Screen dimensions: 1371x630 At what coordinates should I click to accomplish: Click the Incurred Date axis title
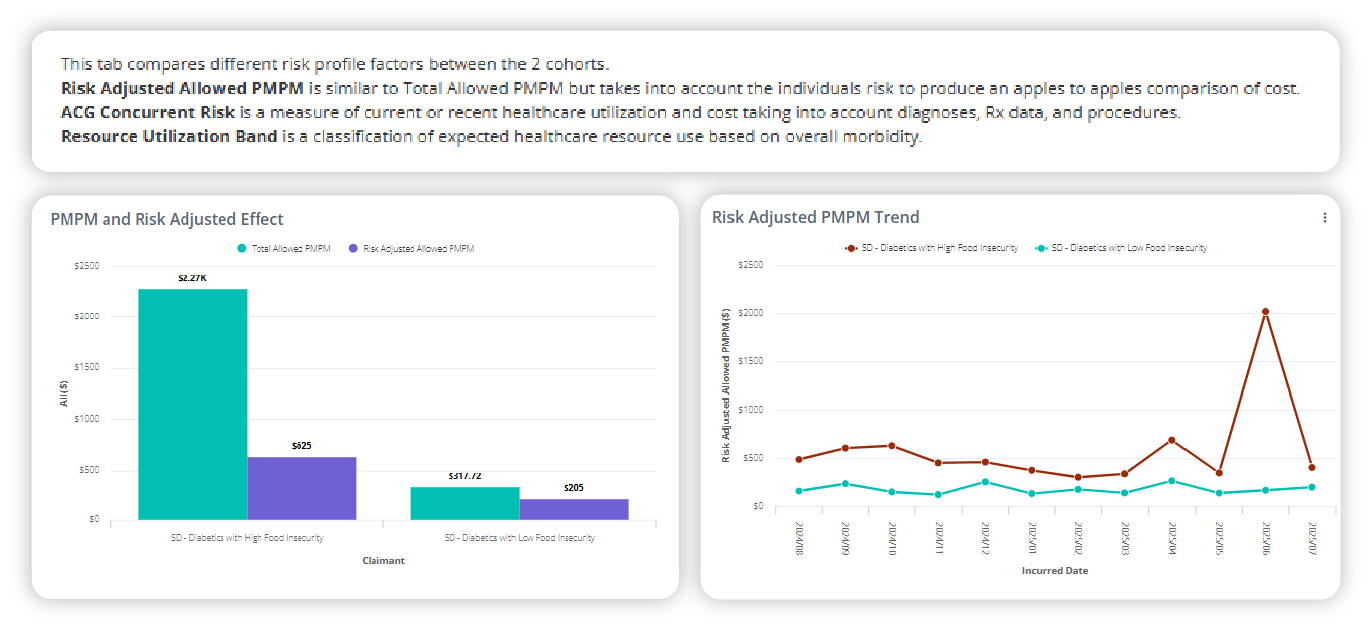click(x=1054, y=571)
